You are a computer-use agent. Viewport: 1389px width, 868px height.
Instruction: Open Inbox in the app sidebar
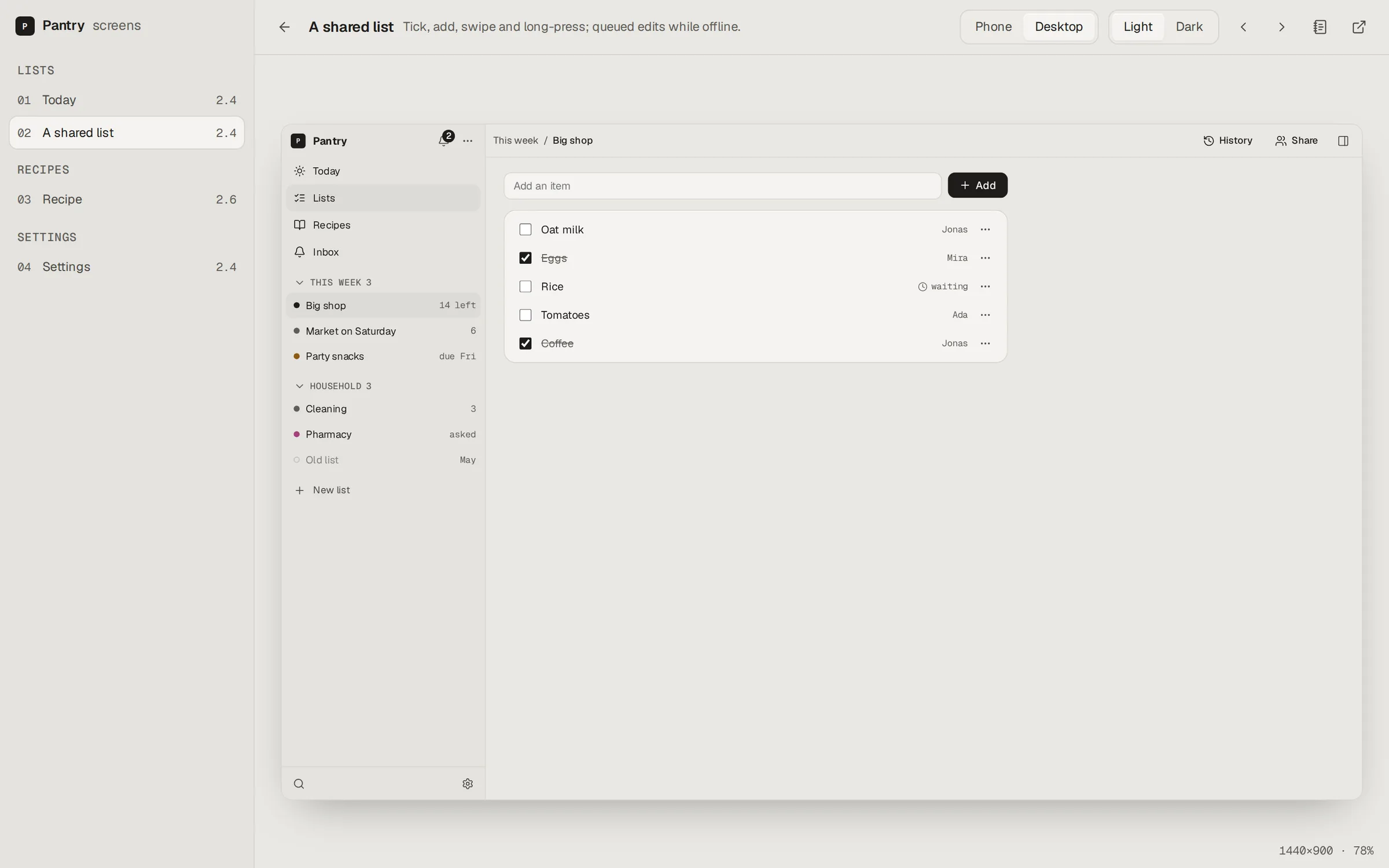[383, 252]
